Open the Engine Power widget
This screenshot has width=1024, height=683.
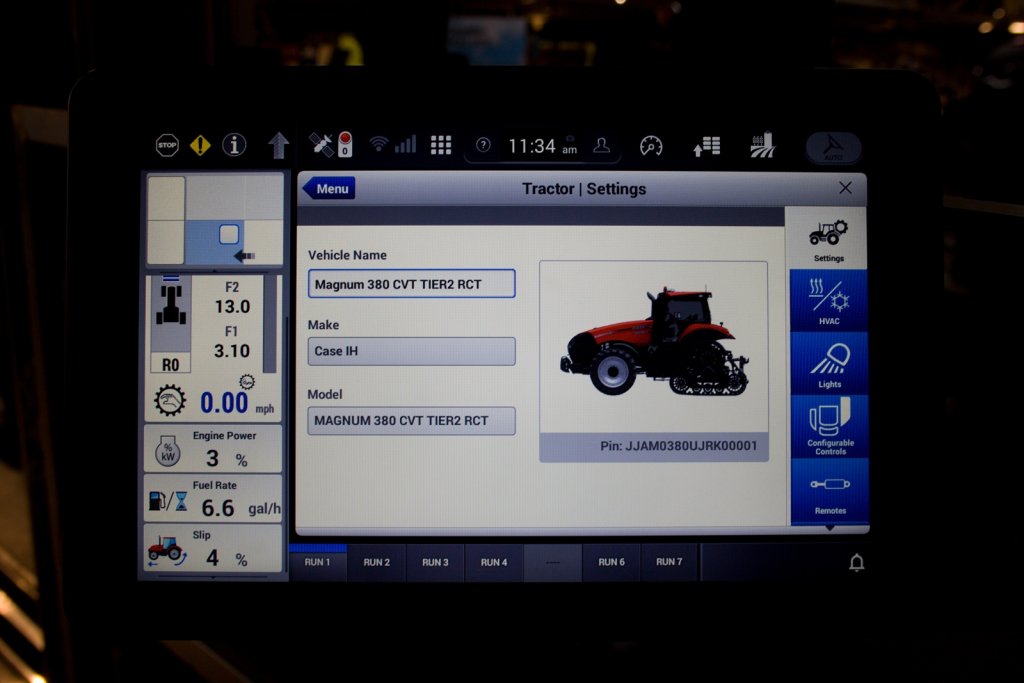(213, 449)
